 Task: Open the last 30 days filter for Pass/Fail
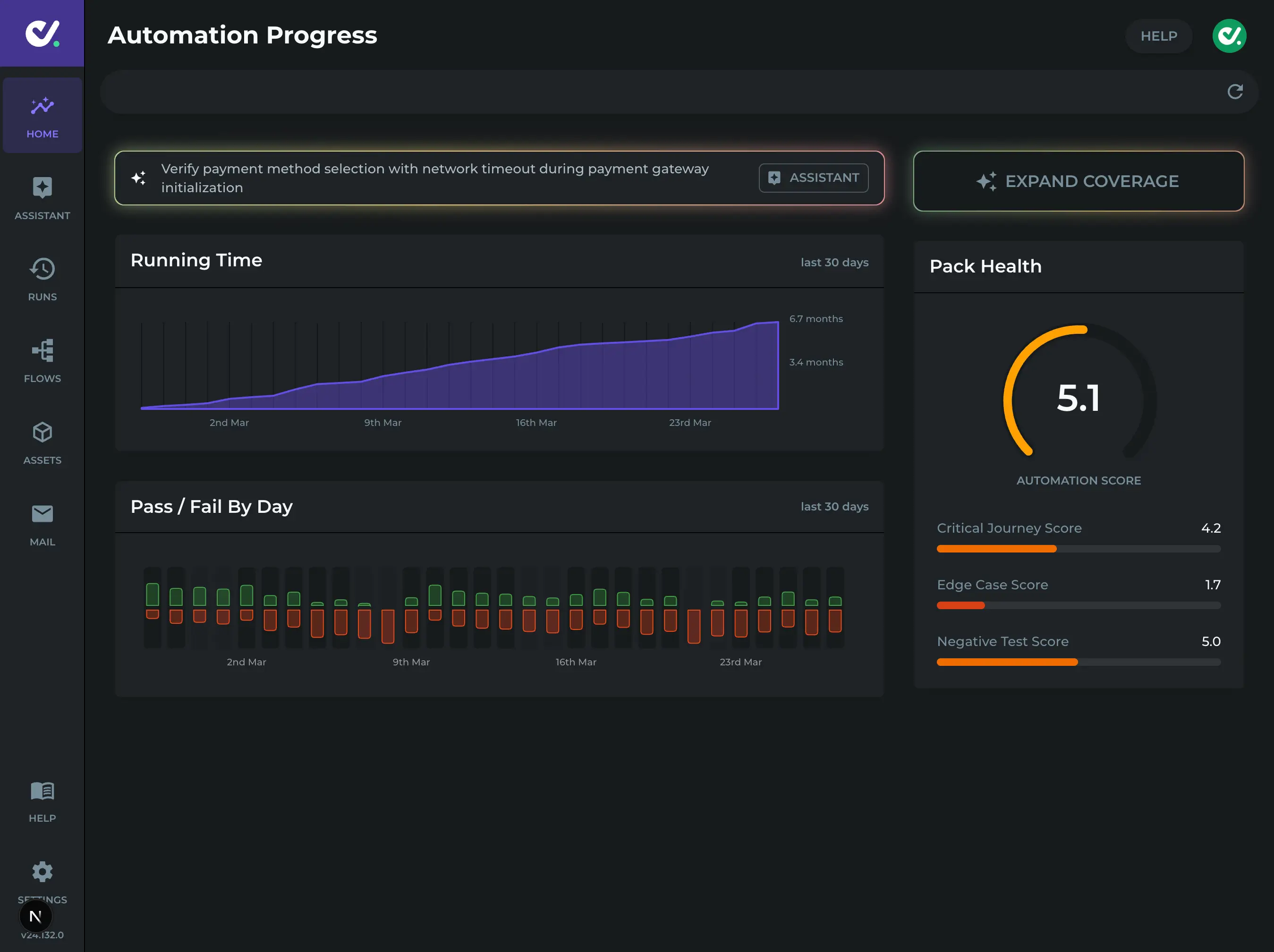pos(834,507)
